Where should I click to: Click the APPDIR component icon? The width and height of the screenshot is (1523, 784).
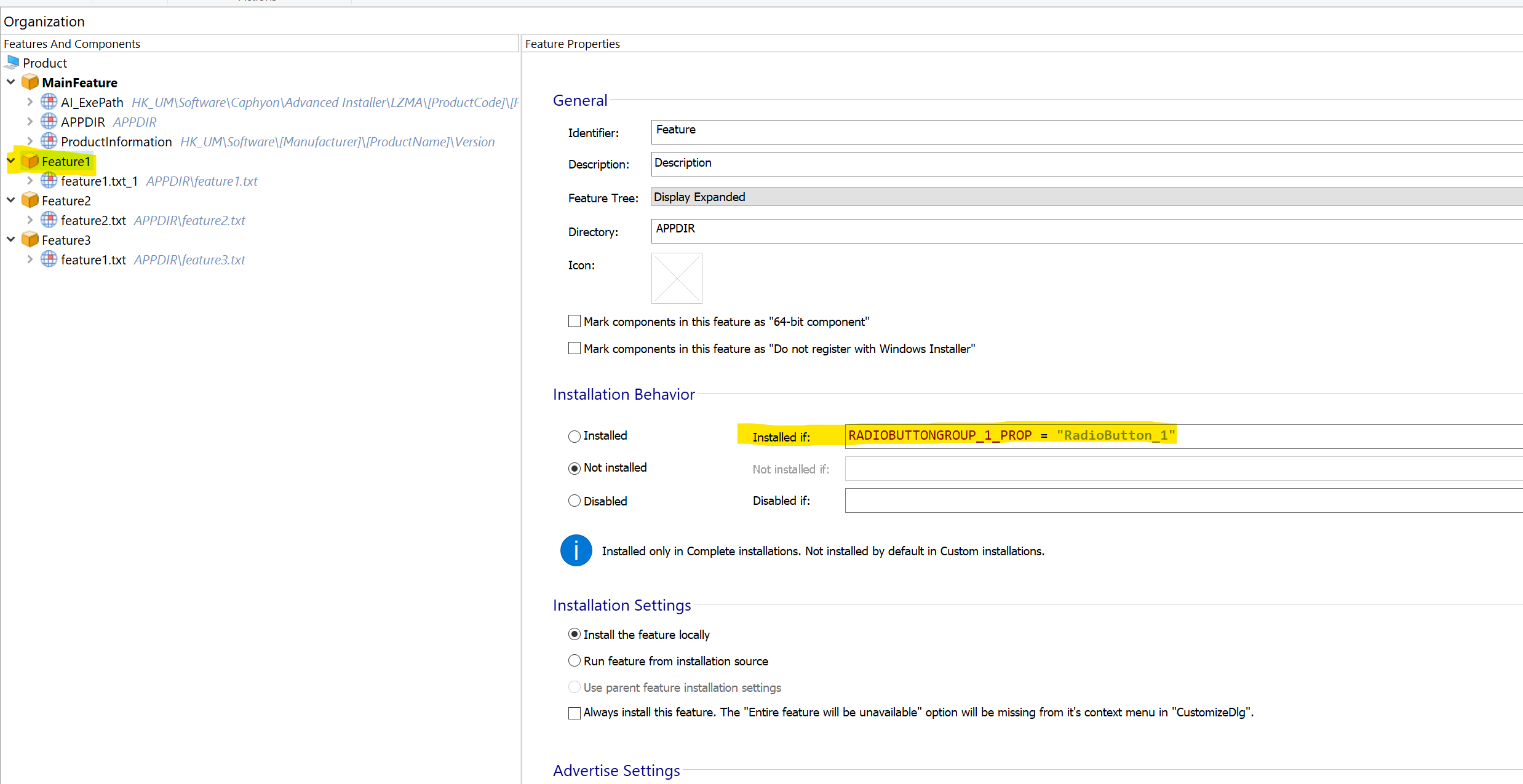[49, 121]
